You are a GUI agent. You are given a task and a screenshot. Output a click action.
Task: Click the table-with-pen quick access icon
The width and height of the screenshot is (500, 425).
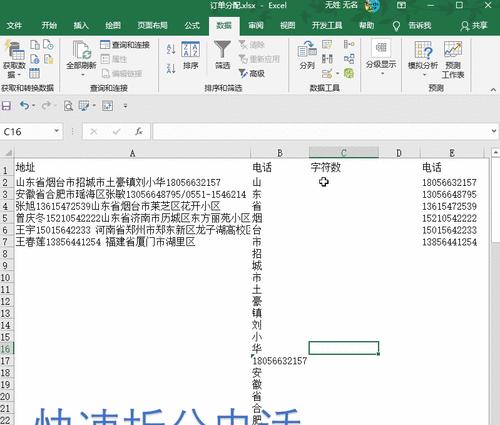click(x=84, y=106)
